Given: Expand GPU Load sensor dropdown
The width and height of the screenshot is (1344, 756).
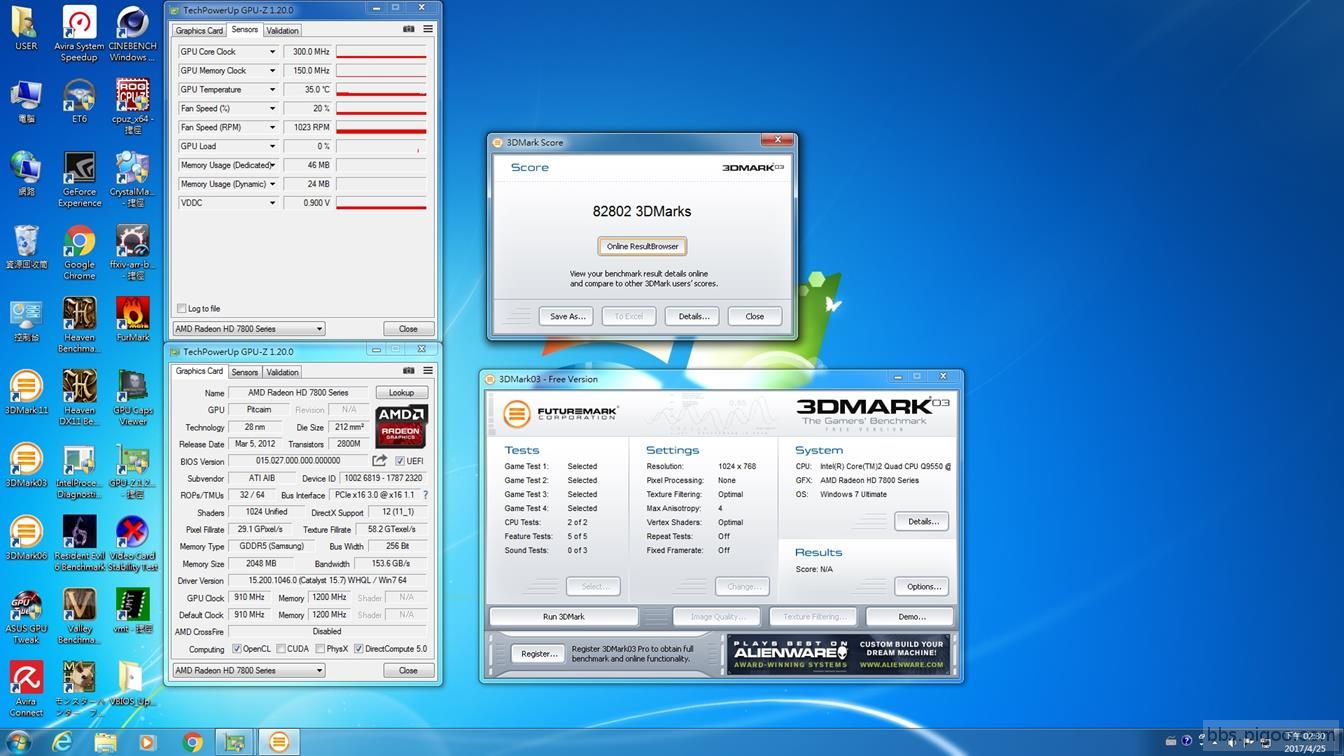Looking at the screenshot, I should point(272,146).
